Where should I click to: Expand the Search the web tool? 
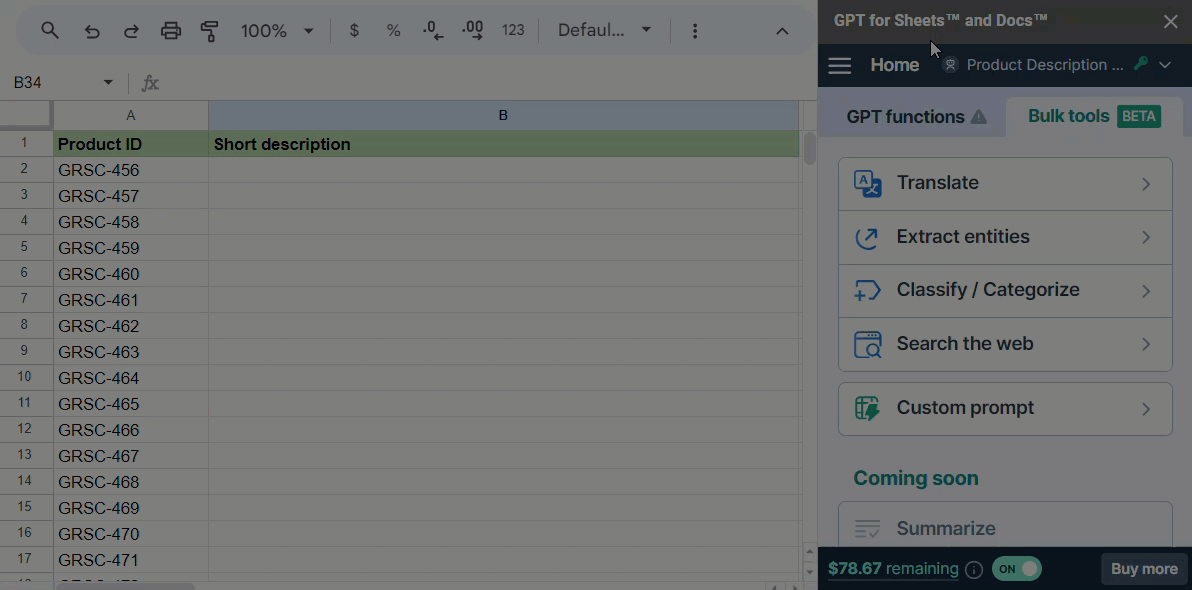coord(1146,344)
